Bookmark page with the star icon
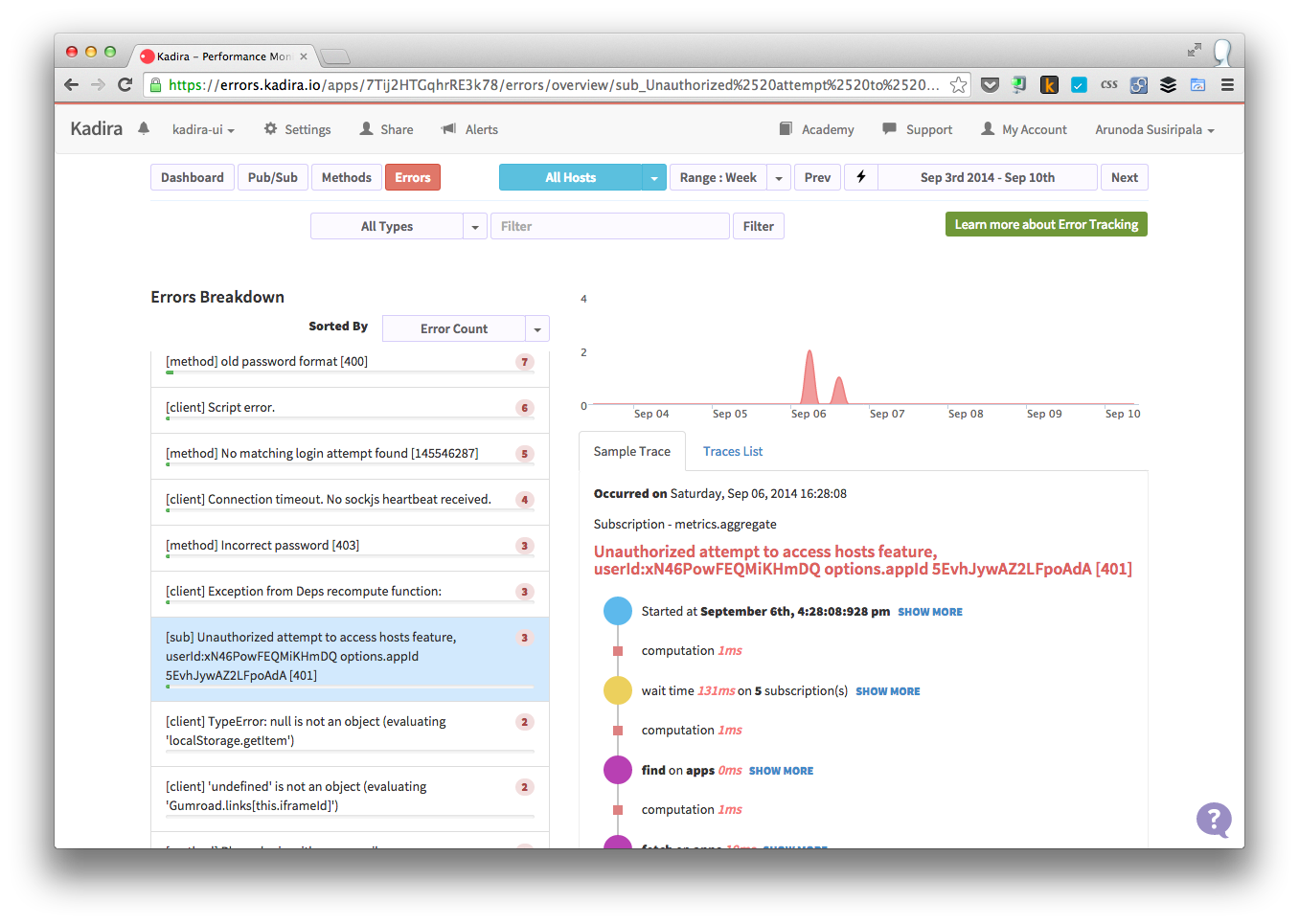Viewport: 1299px width, 924px height. (958, 85)
